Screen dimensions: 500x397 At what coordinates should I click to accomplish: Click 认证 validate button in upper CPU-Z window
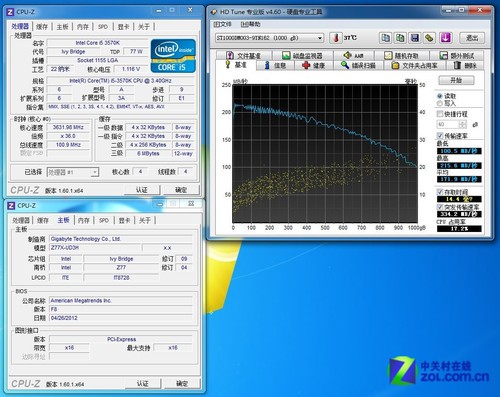[142, 190]
